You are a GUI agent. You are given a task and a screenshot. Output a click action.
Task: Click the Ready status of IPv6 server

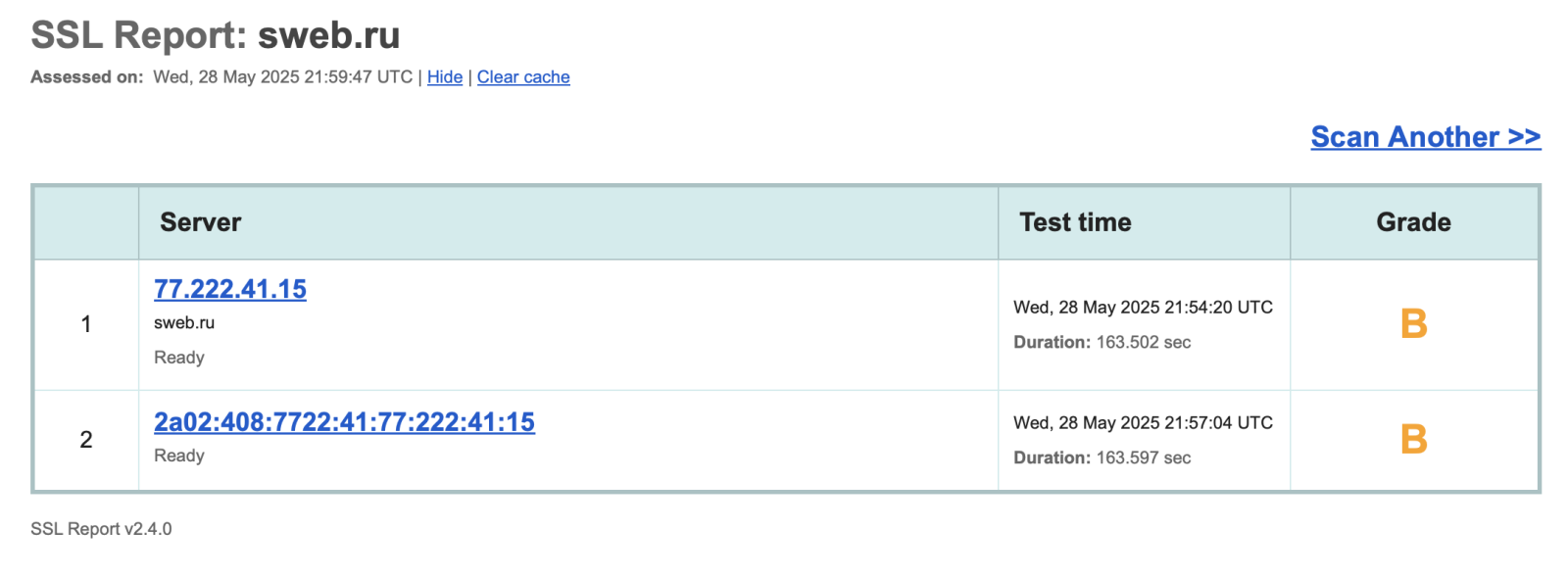coord(179,456)
